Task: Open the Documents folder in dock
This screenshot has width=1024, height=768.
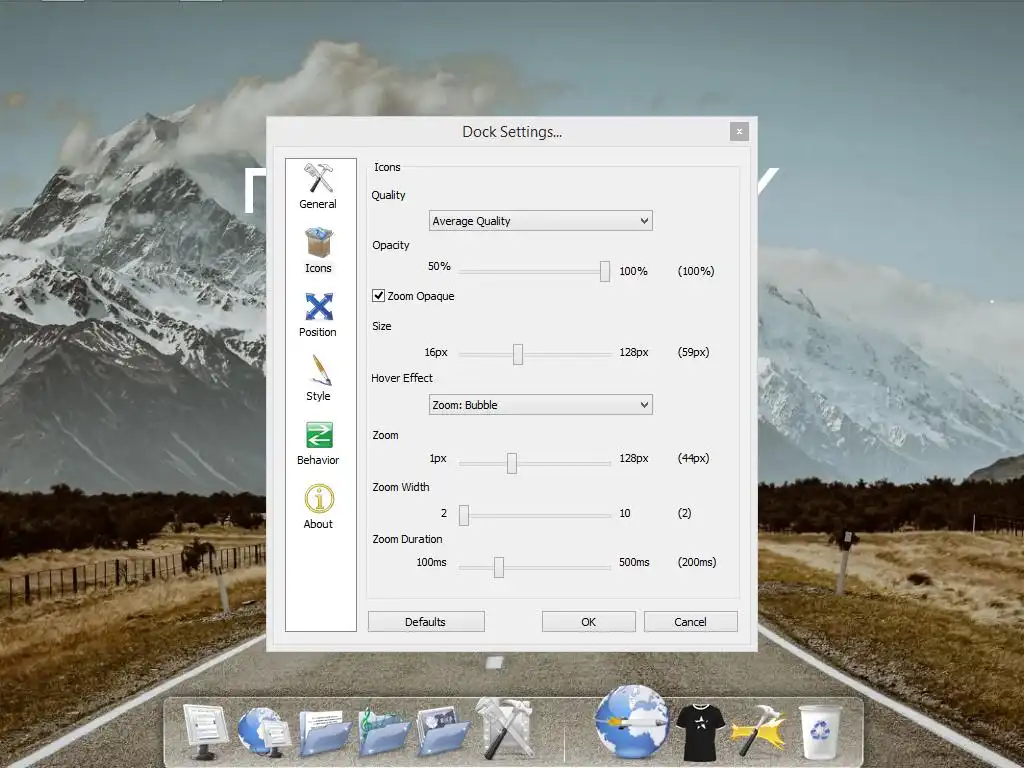Action: [x=325, y=732]
